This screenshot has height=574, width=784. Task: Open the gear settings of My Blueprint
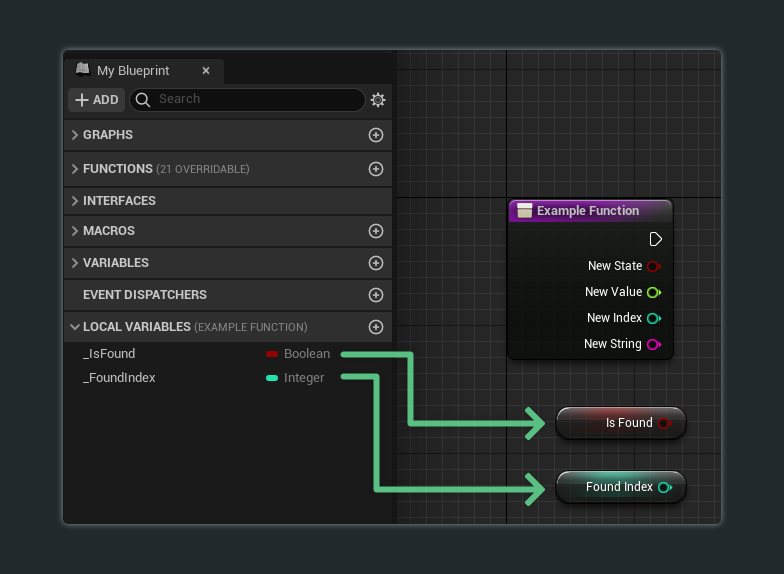[378, 100]
